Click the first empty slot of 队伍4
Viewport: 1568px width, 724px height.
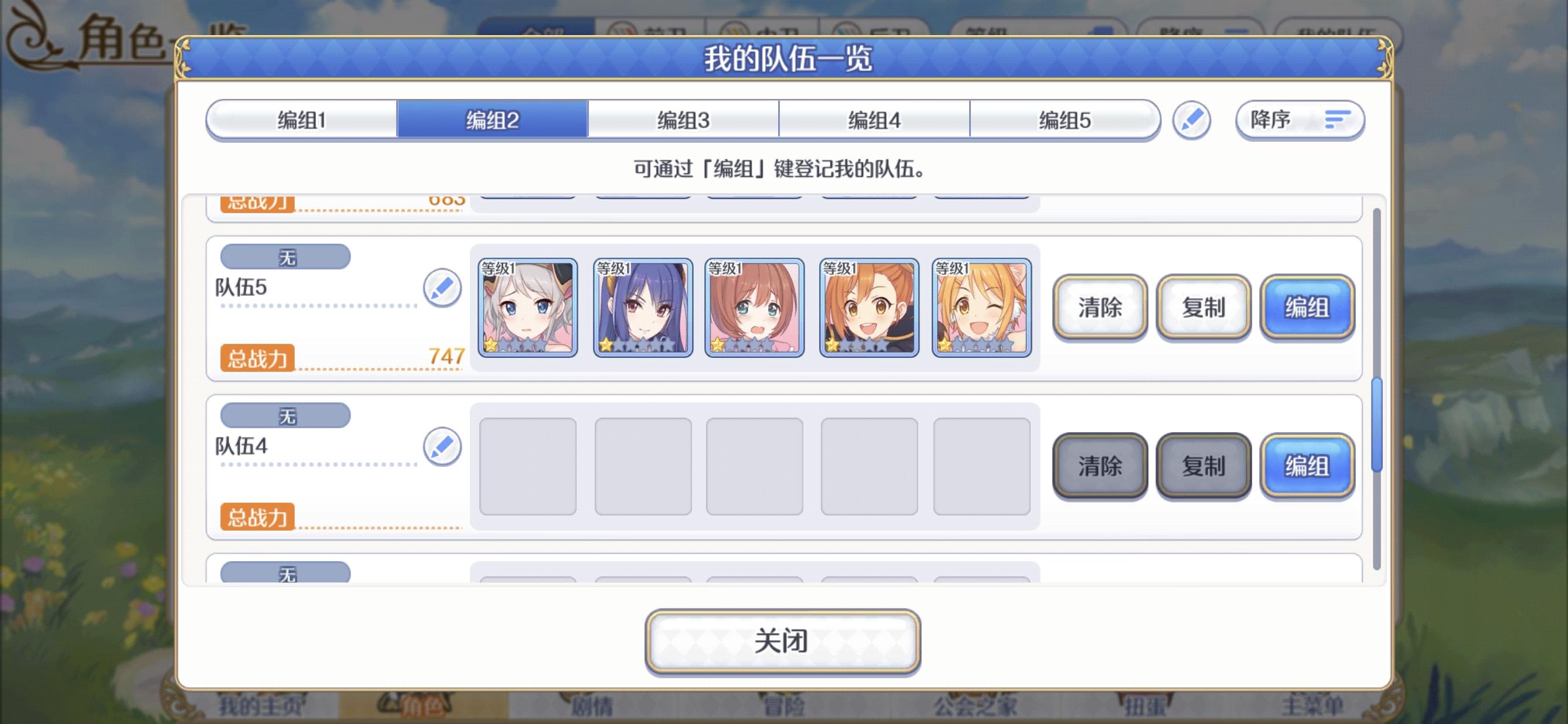pos(528,466)
